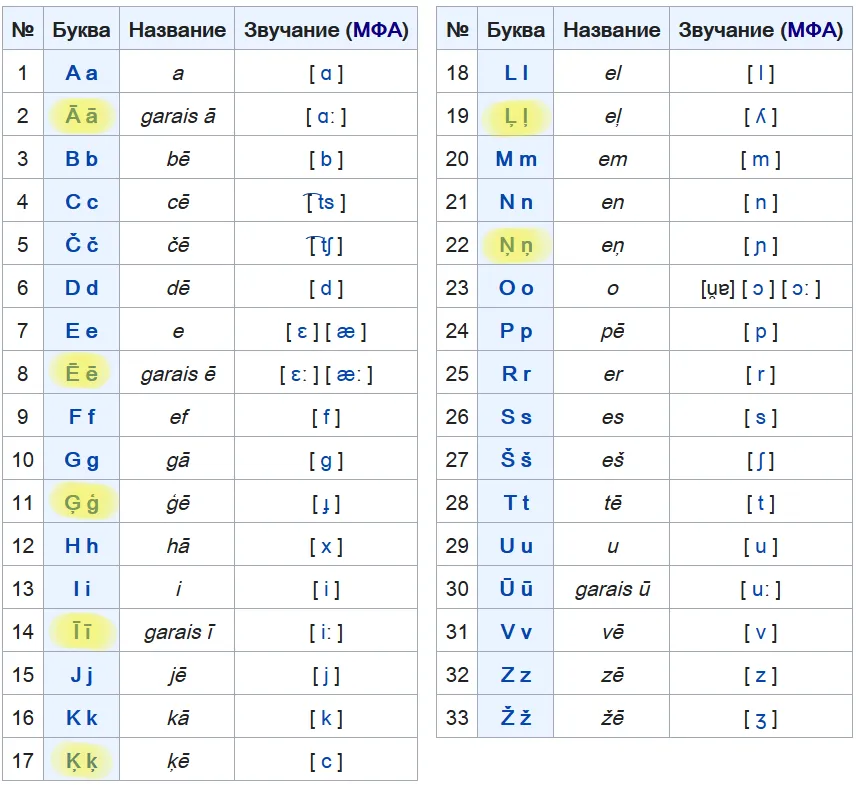Click the [ɲ] sound link for Ņ

pyautogui.click(x=760, y=245)
